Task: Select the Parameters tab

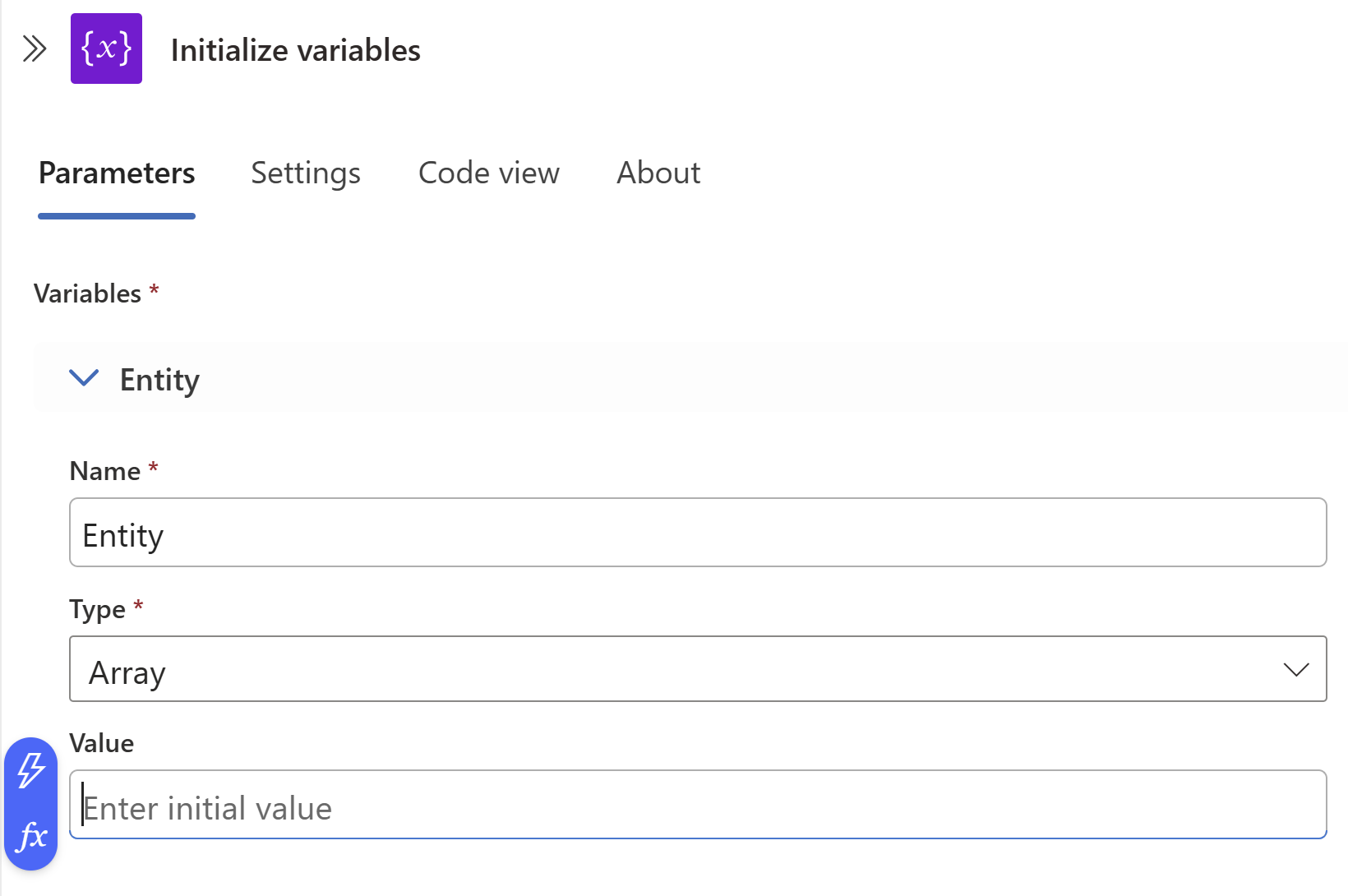Action: pyautogui.click(x=116, y=173)
